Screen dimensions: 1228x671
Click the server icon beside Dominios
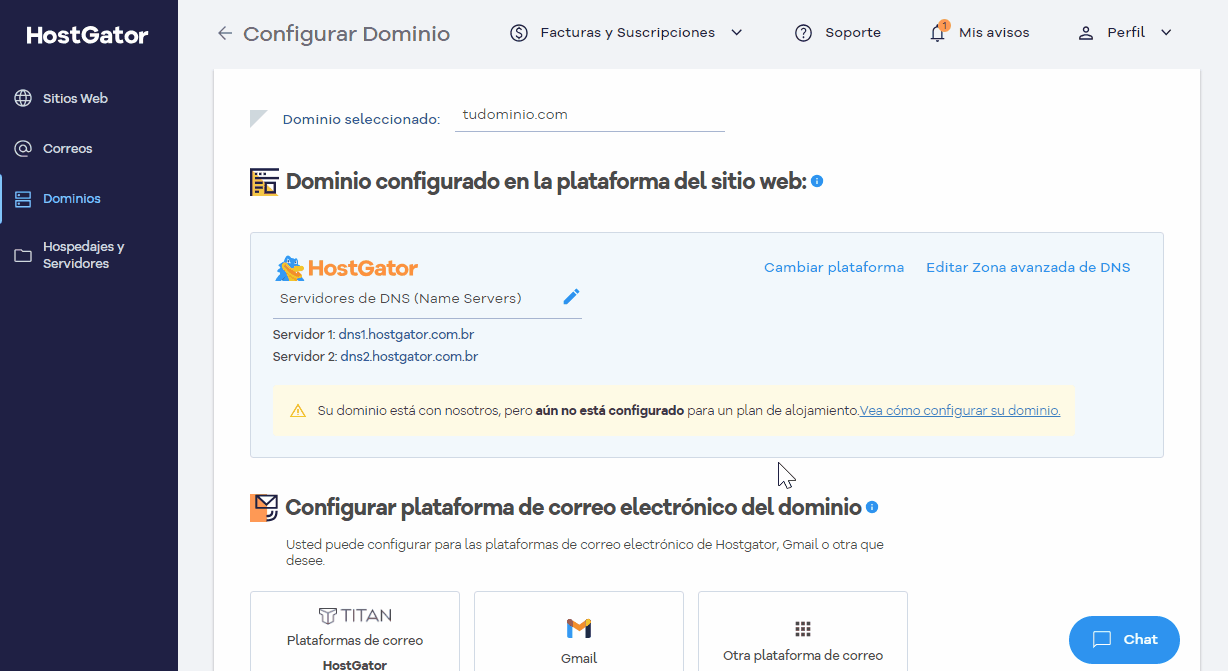(23, 199)
